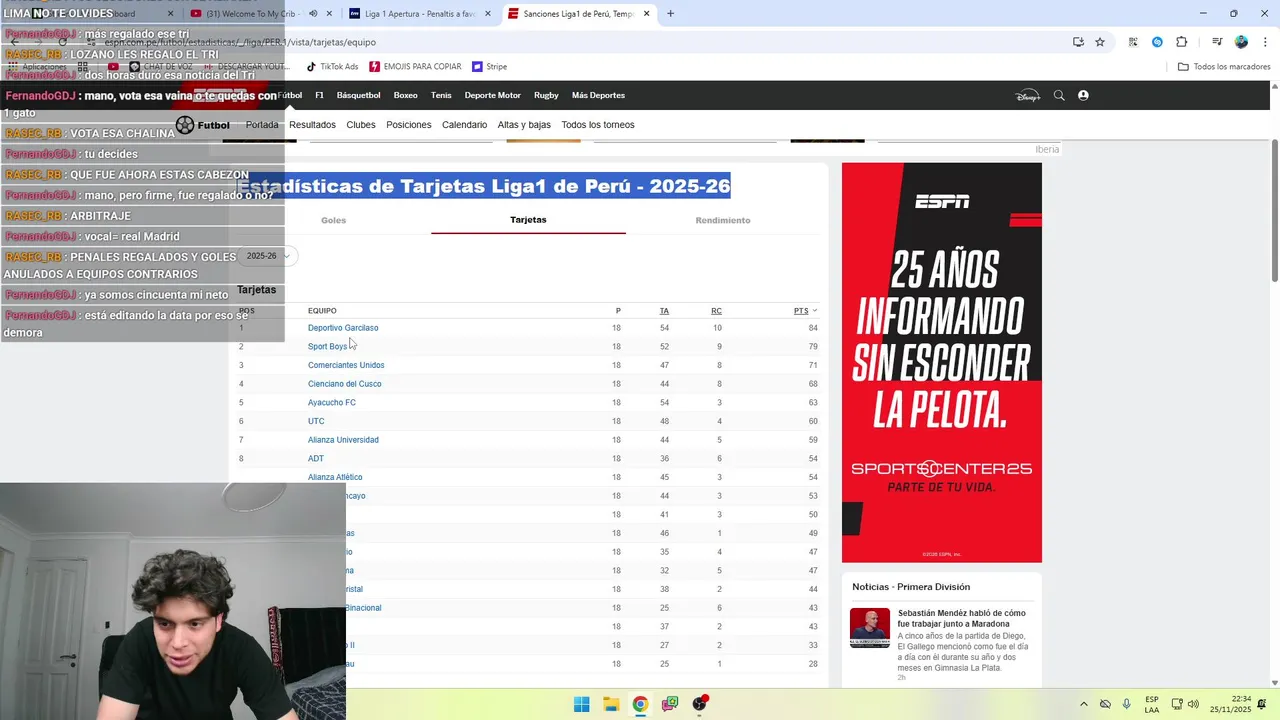Go to Calendario in the Futbol submenu
This screenshot has width=1280, height=720.
click(464, 125)
